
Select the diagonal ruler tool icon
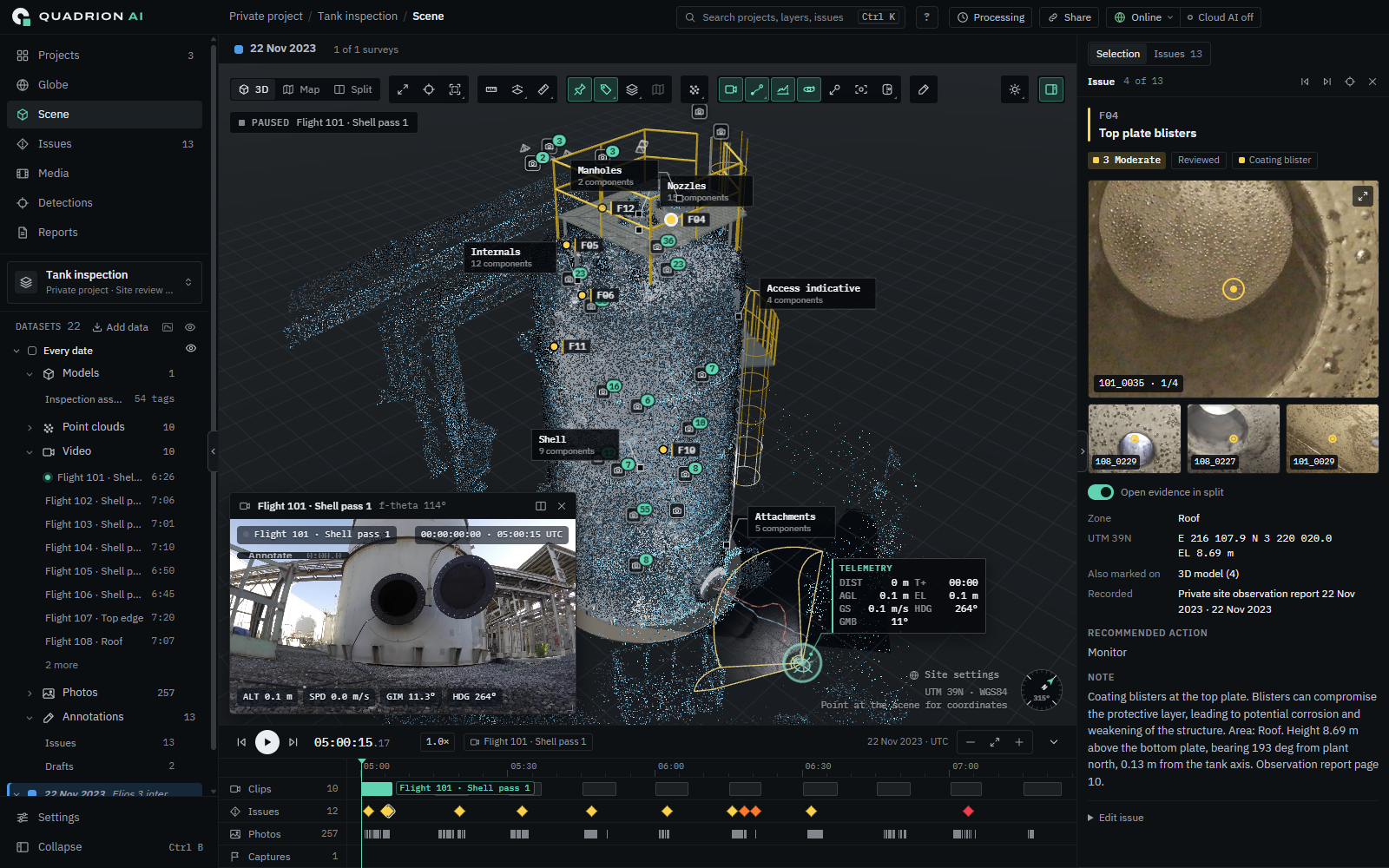click(x=543, y=89)
